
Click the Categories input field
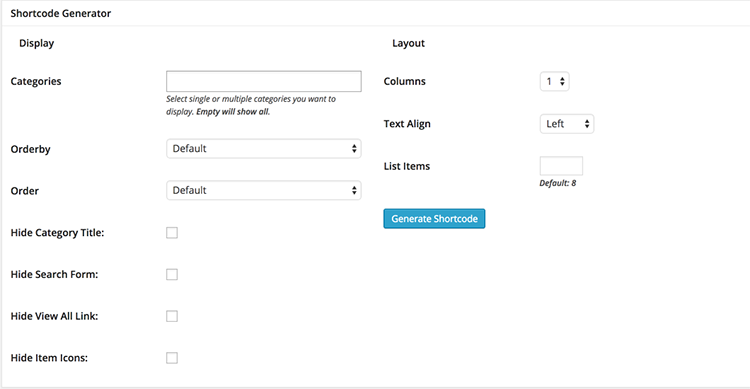(264, 81)
